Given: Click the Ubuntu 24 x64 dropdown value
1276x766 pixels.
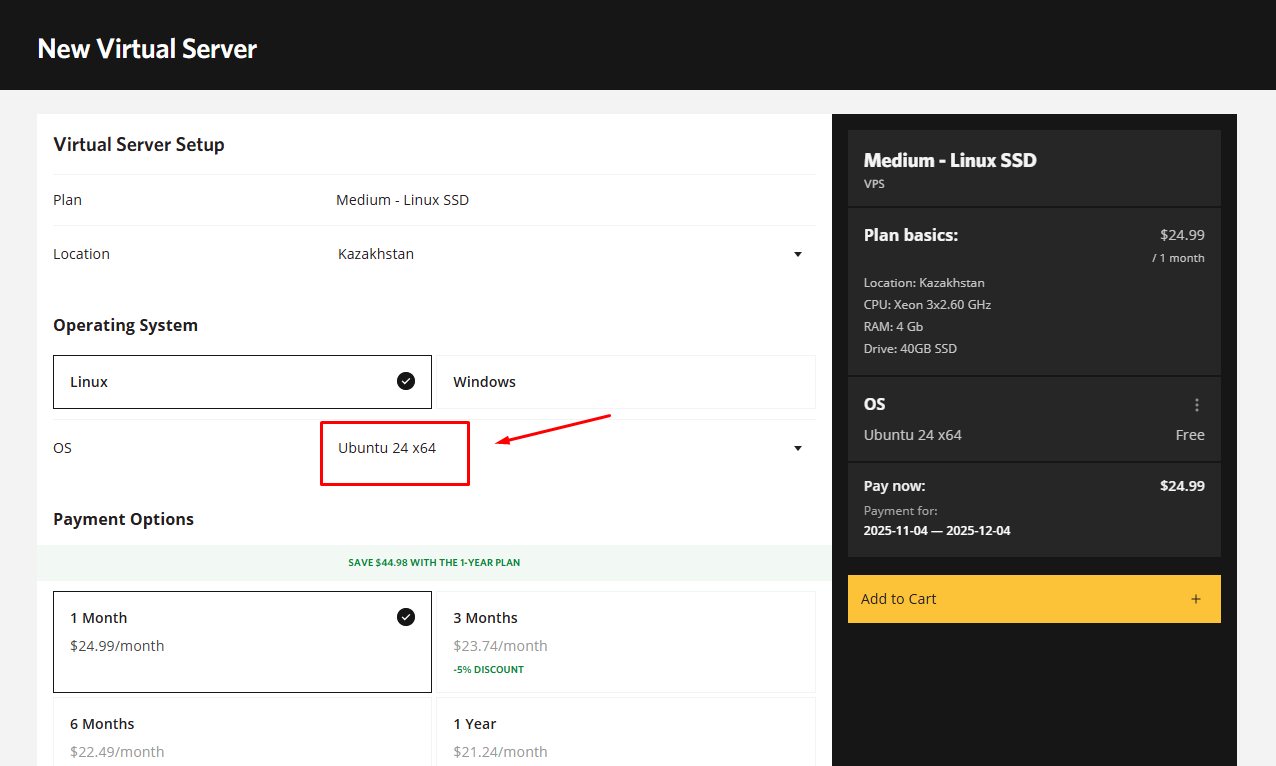Looking at the screenshot, I should [x=387, y=448].
